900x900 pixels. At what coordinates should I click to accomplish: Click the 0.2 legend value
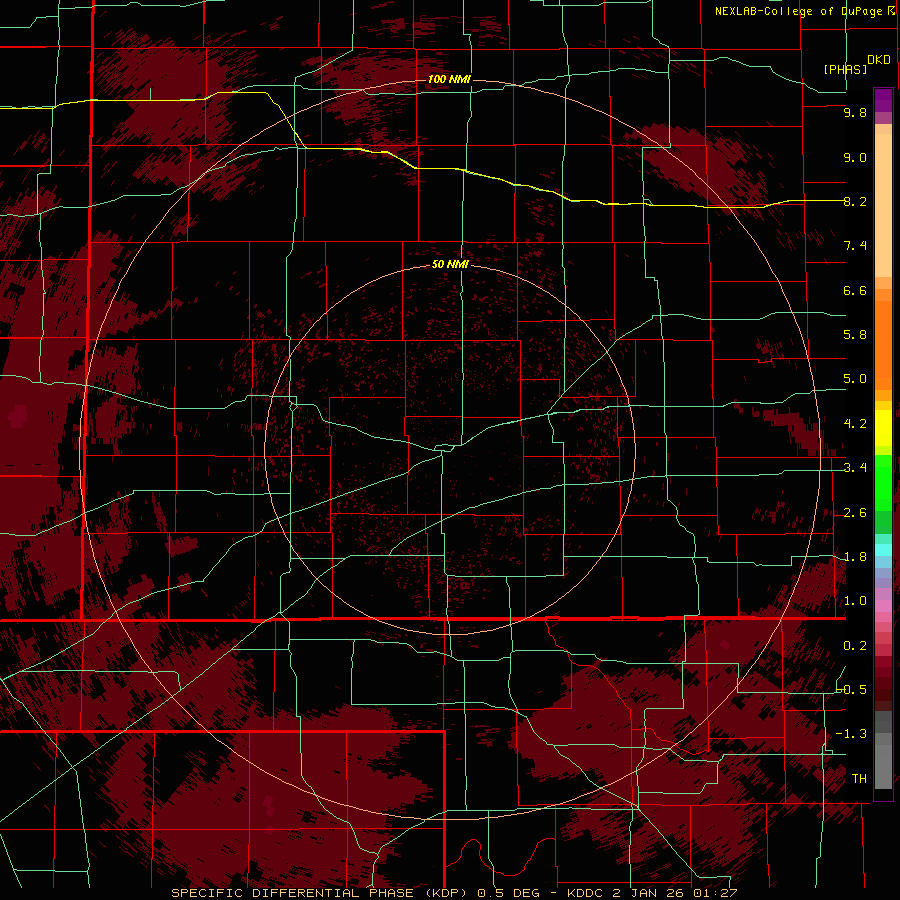tap(855, 646)
